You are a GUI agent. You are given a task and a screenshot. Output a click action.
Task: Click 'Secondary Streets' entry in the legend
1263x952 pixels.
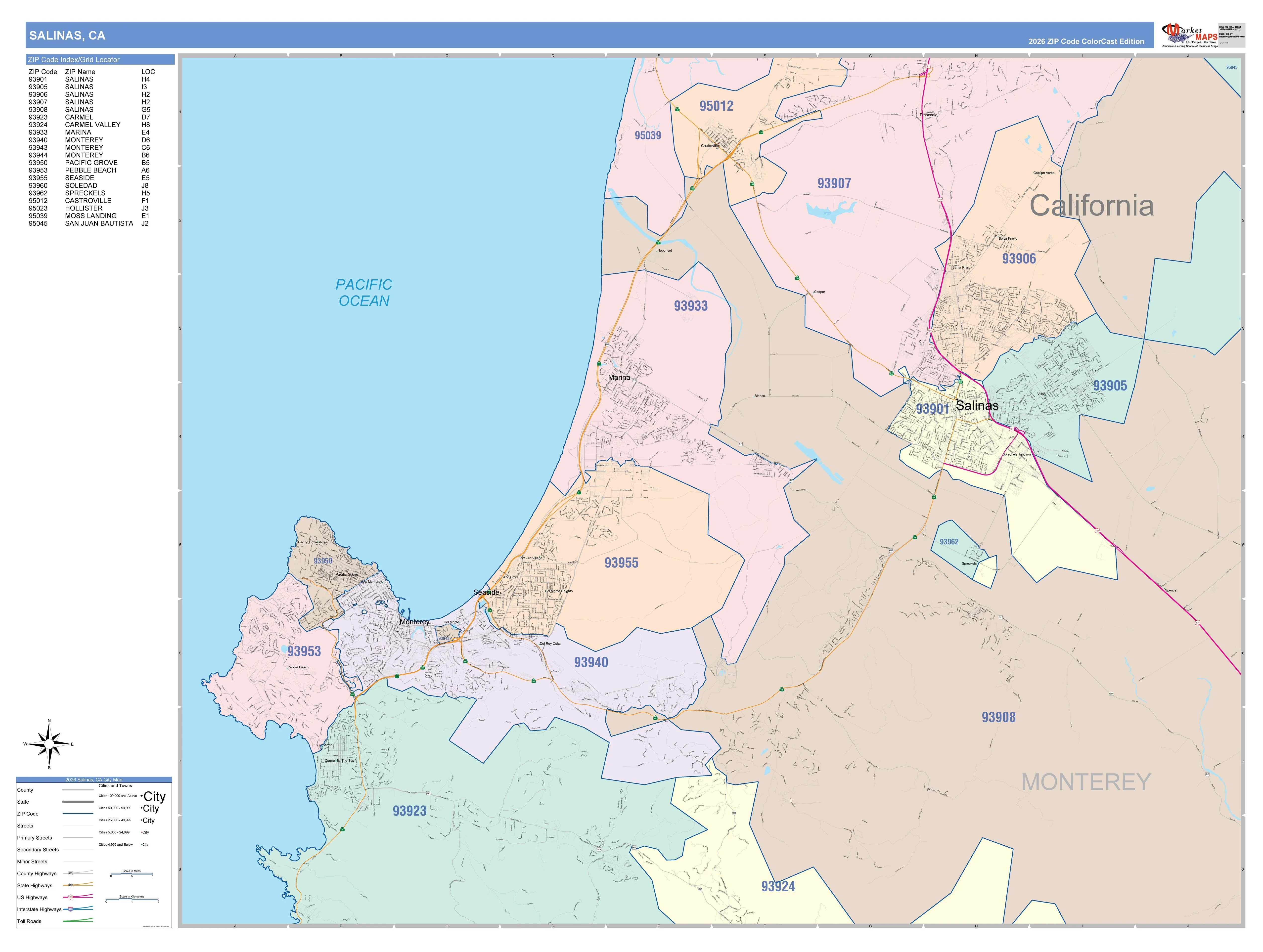[38, 850]
